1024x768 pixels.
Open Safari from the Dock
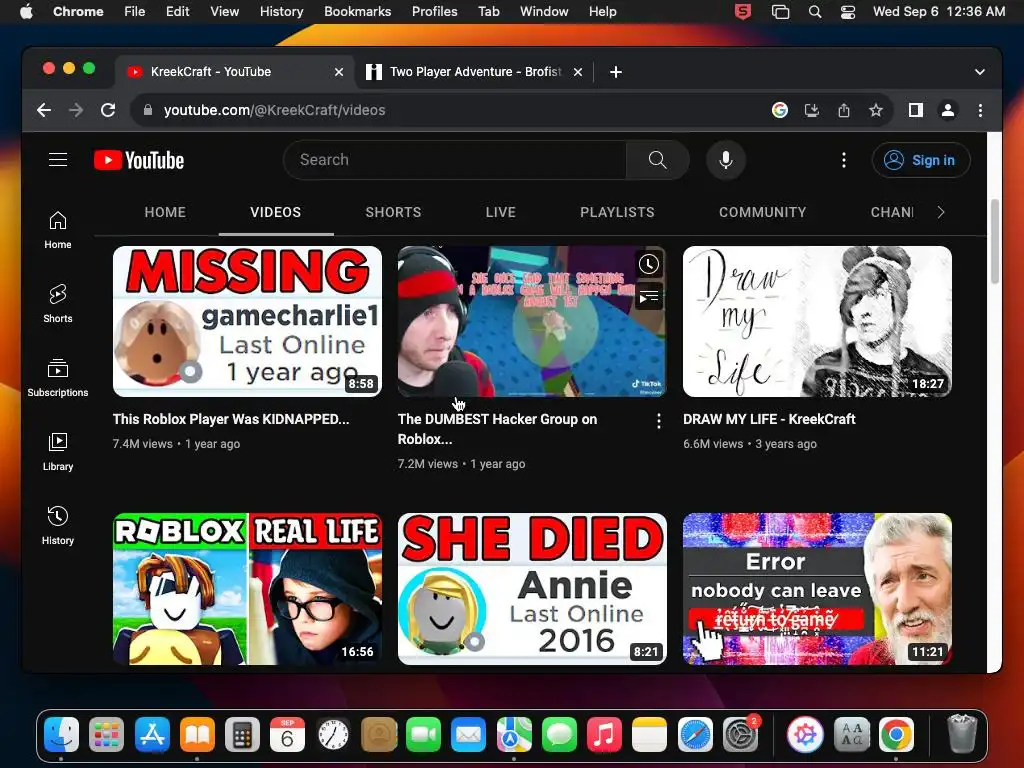[695, 735]
